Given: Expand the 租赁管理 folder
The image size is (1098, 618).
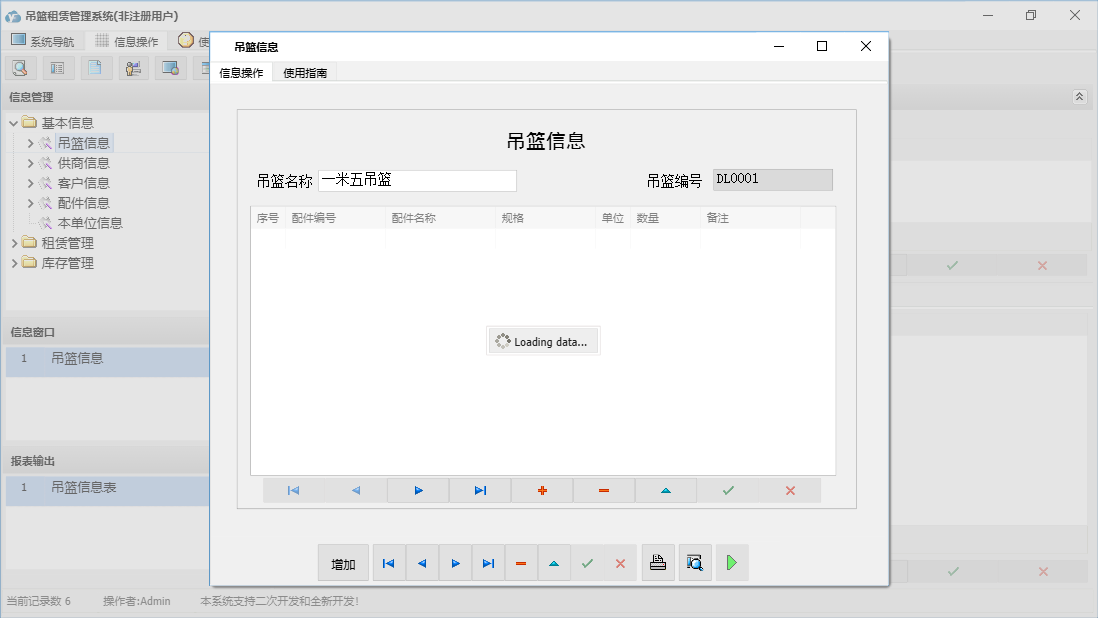Looking at the screenshot, I should click(x=13, y=242).
